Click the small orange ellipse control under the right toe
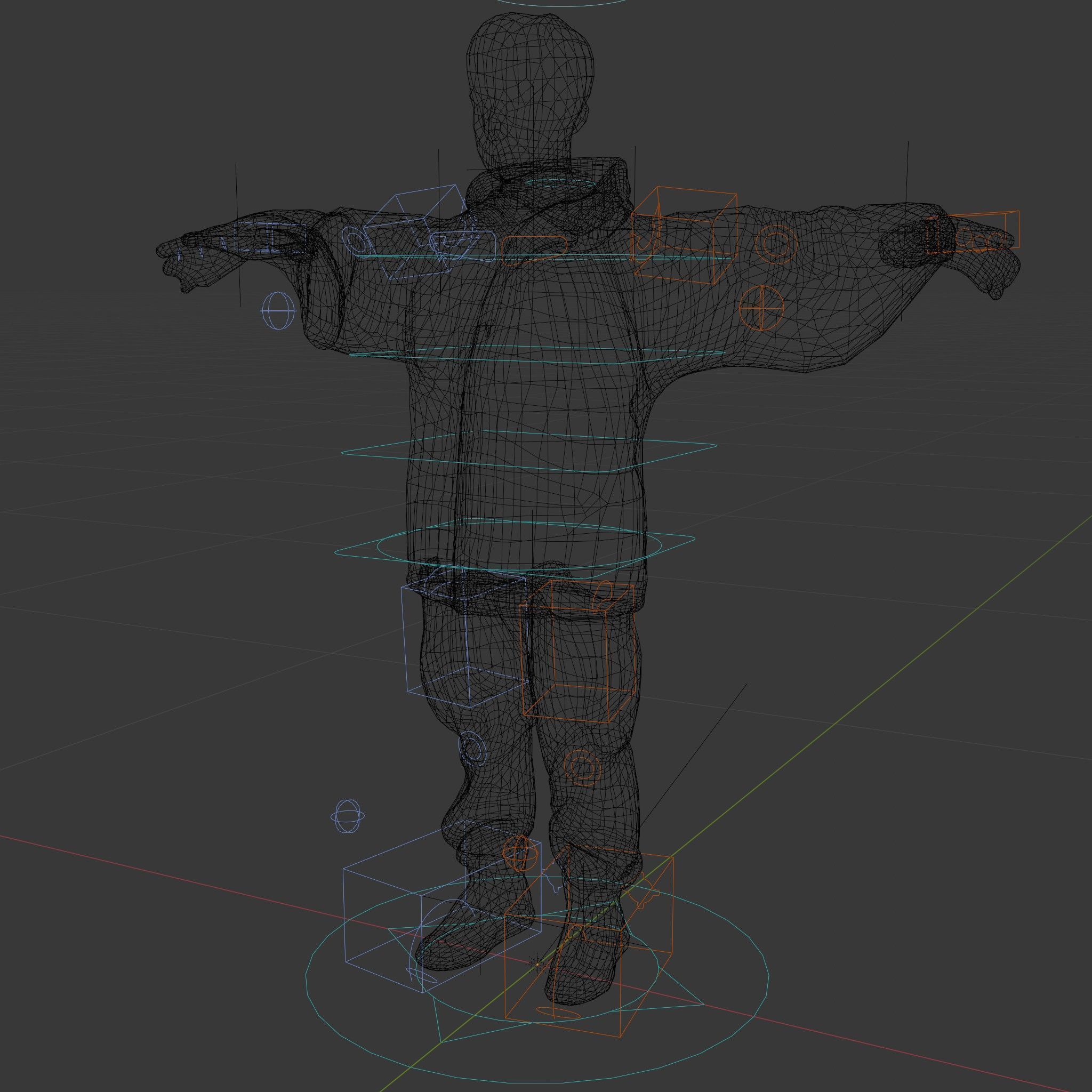 [558, 1013]
